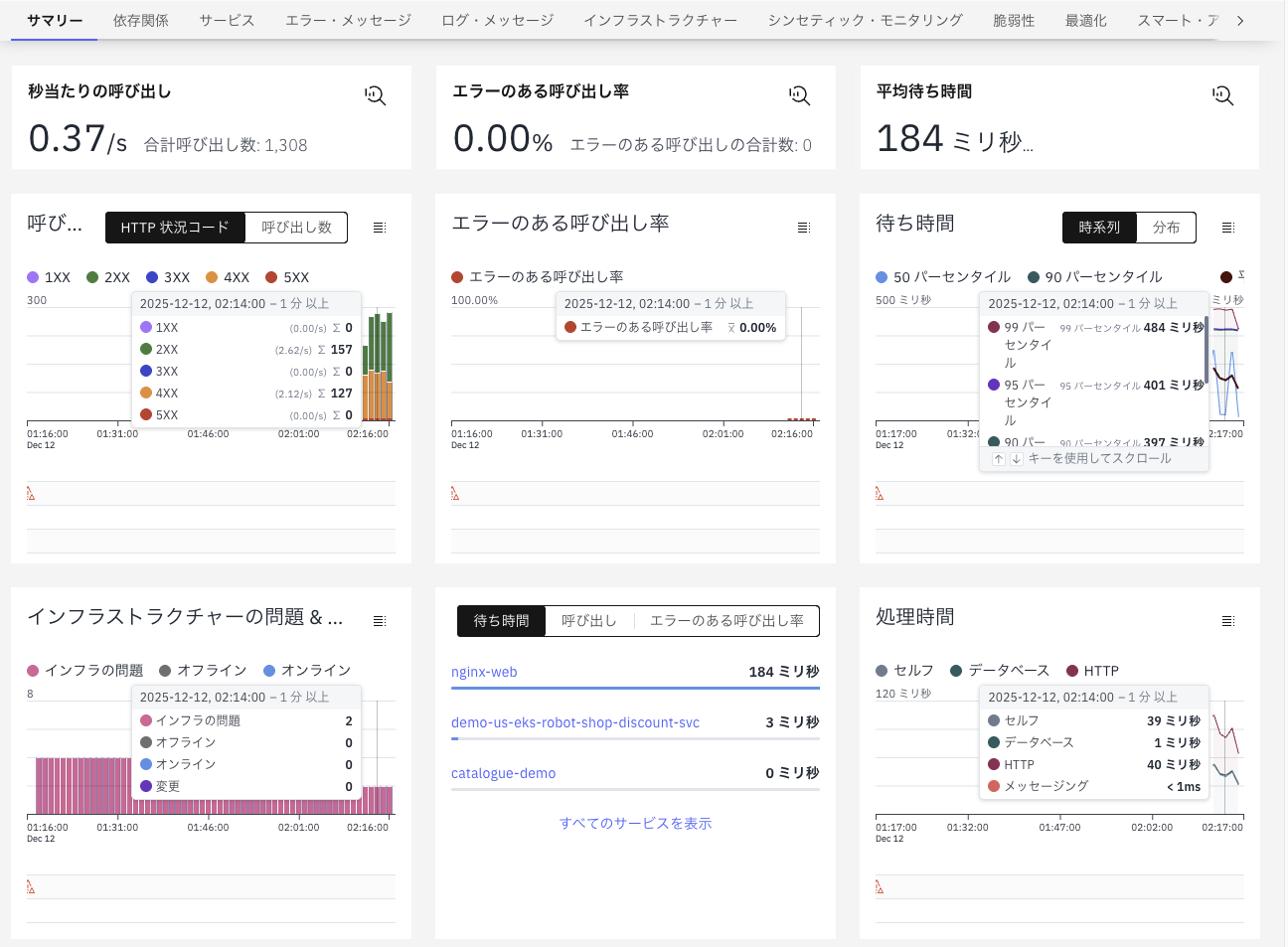Open the エラーのある呼び出し率 chart options menu icon
The height and width of the screenshot is (947, 1288).
804,228
